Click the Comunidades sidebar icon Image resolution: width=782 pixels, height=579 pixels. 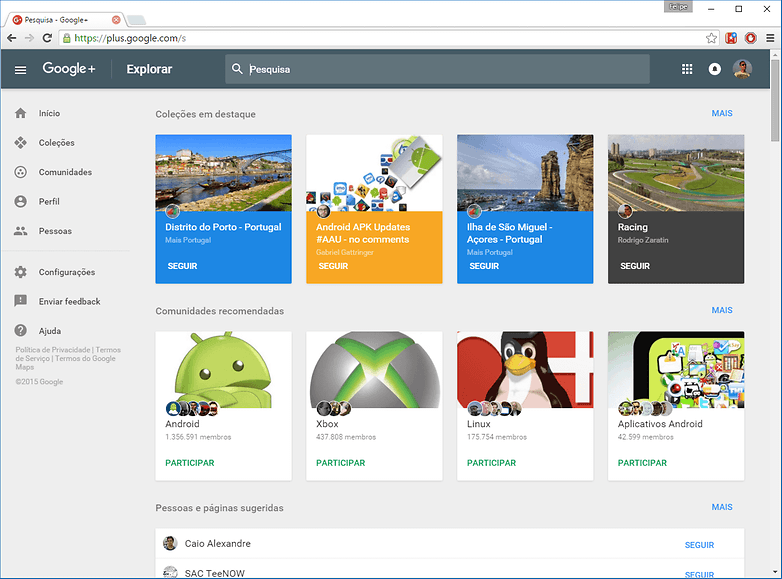[x=20, y=172]
